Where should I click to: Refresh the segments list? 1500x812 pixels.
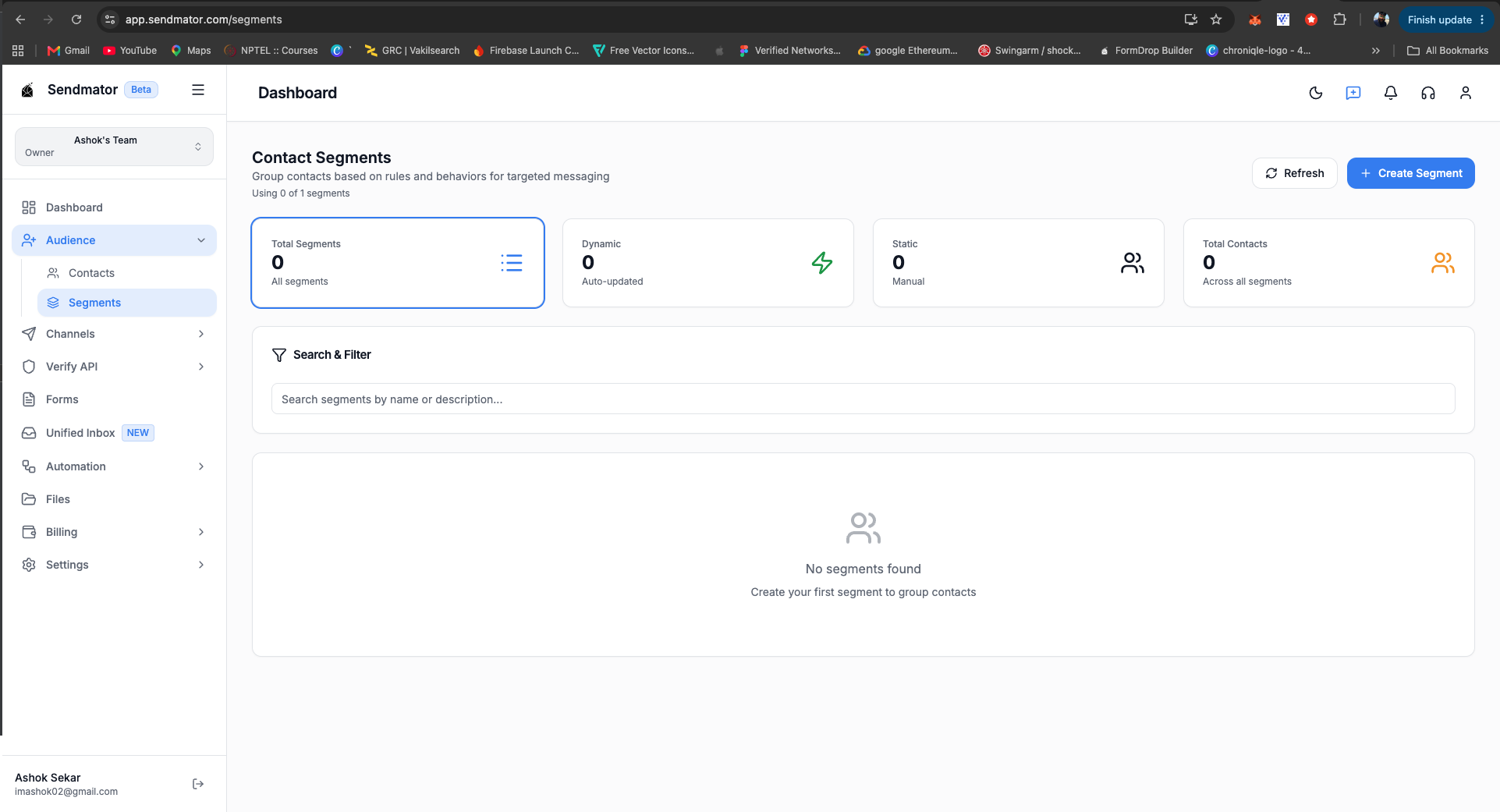point(1295,173)
